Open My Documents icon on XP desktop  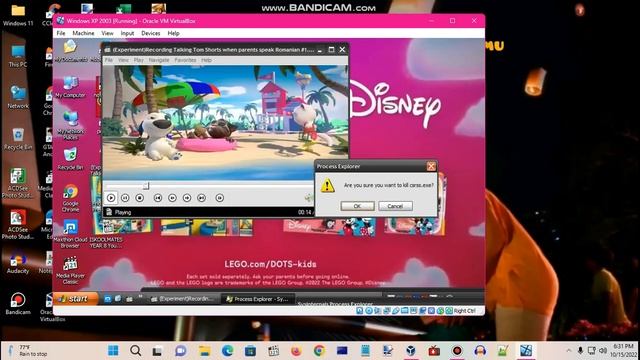[x=71, y=51]
